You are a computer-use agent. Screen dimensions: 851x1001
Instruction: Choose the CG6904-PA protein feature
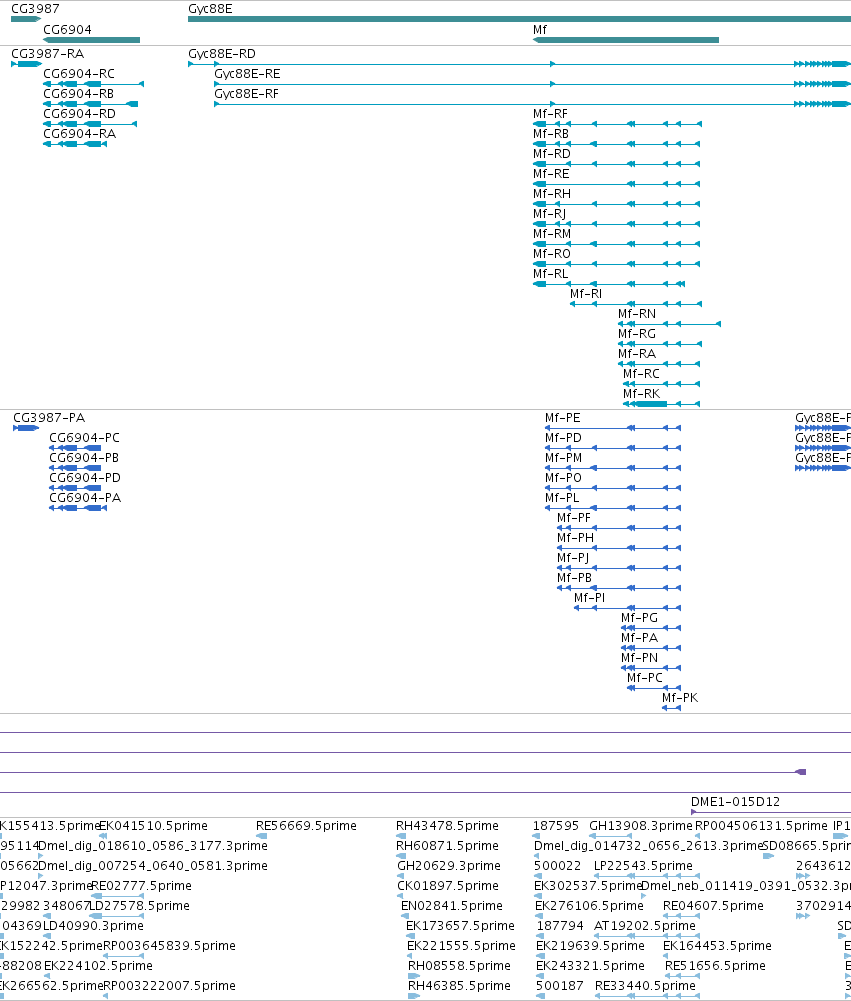(78, 508)
